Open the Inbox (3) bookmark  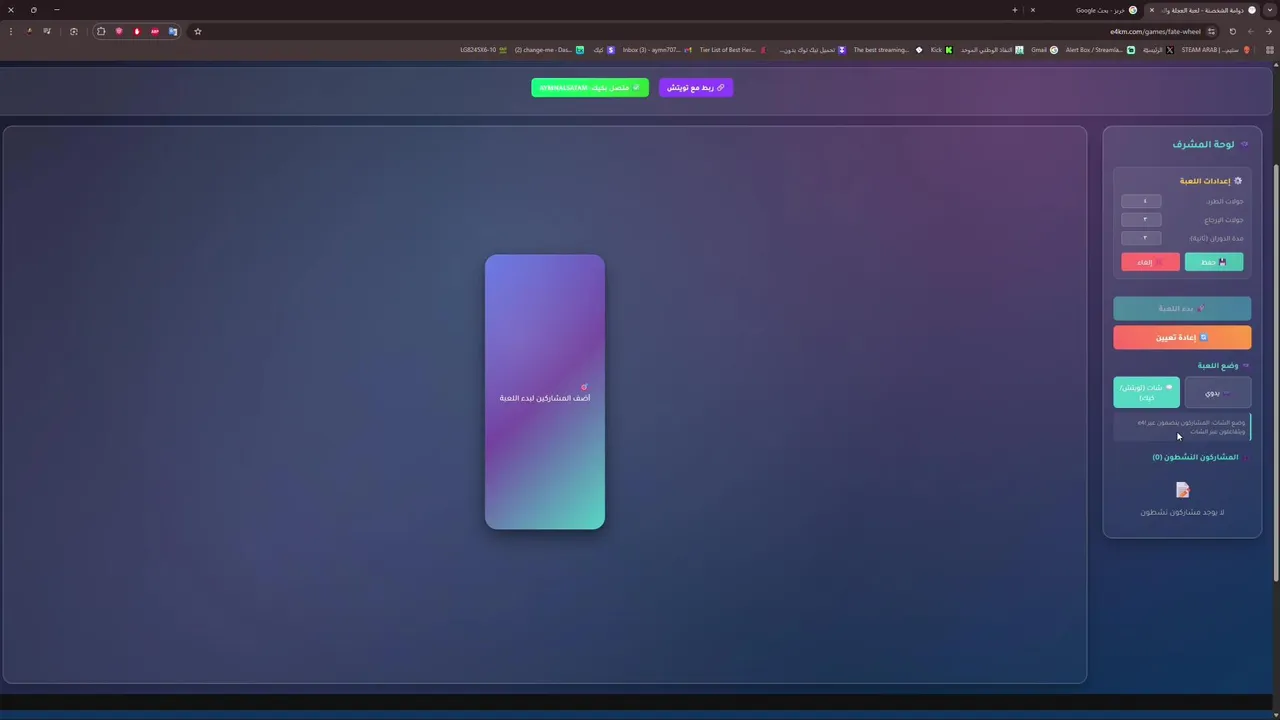tap(657, 50)
